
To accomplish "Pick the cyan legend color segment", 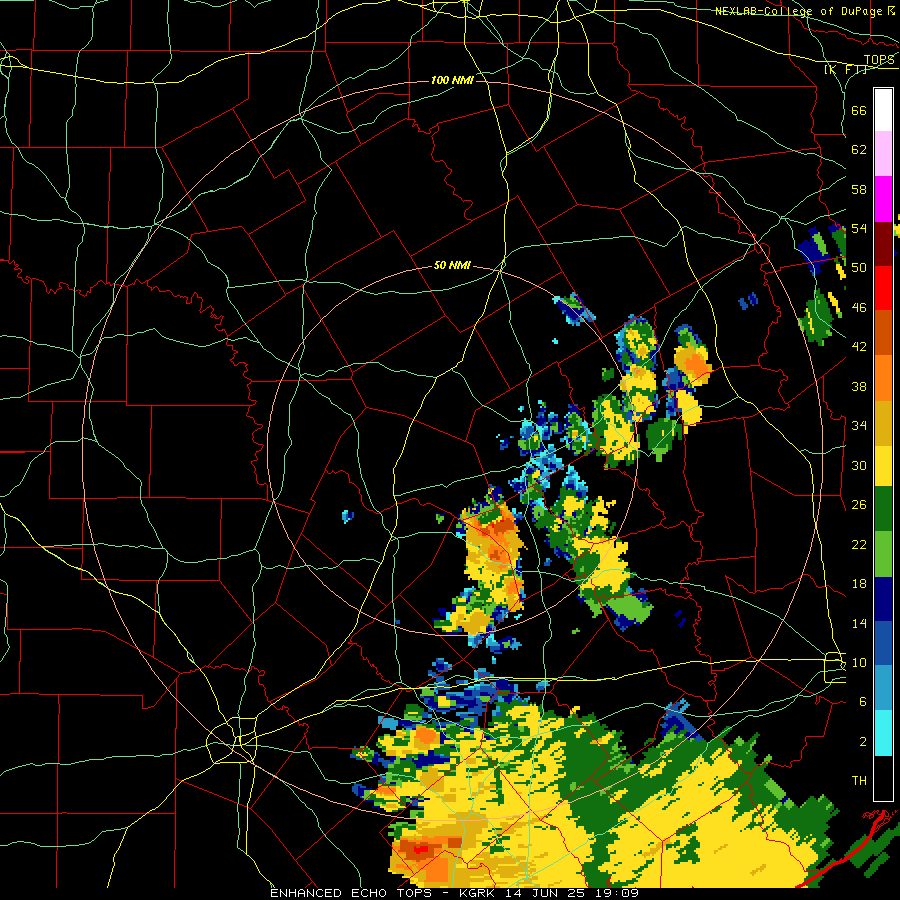I will pos(883,733).
